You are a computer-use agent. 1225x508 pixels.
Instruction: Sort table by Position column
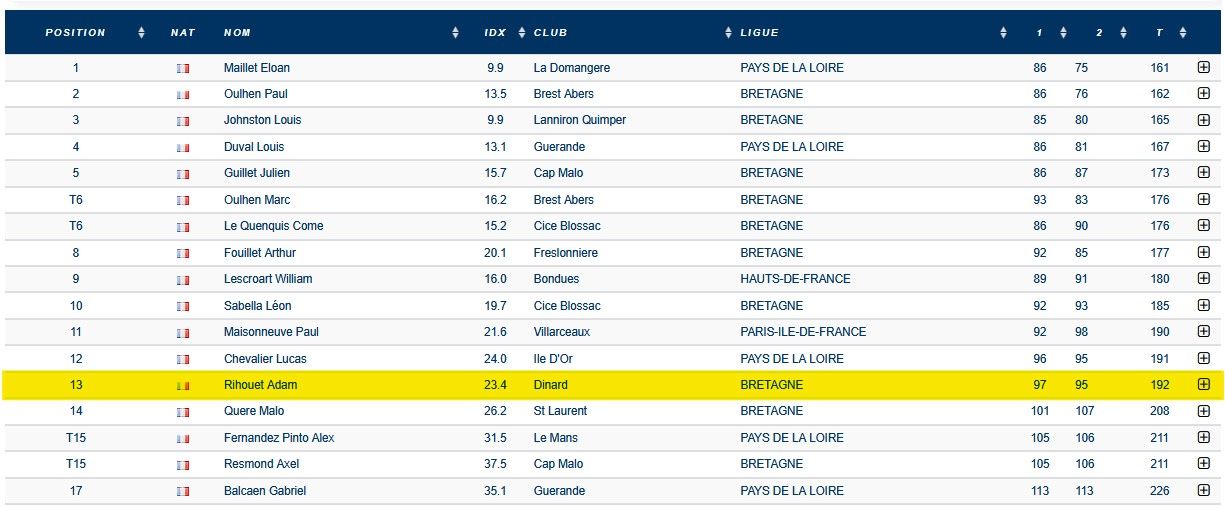coord(75,32)
